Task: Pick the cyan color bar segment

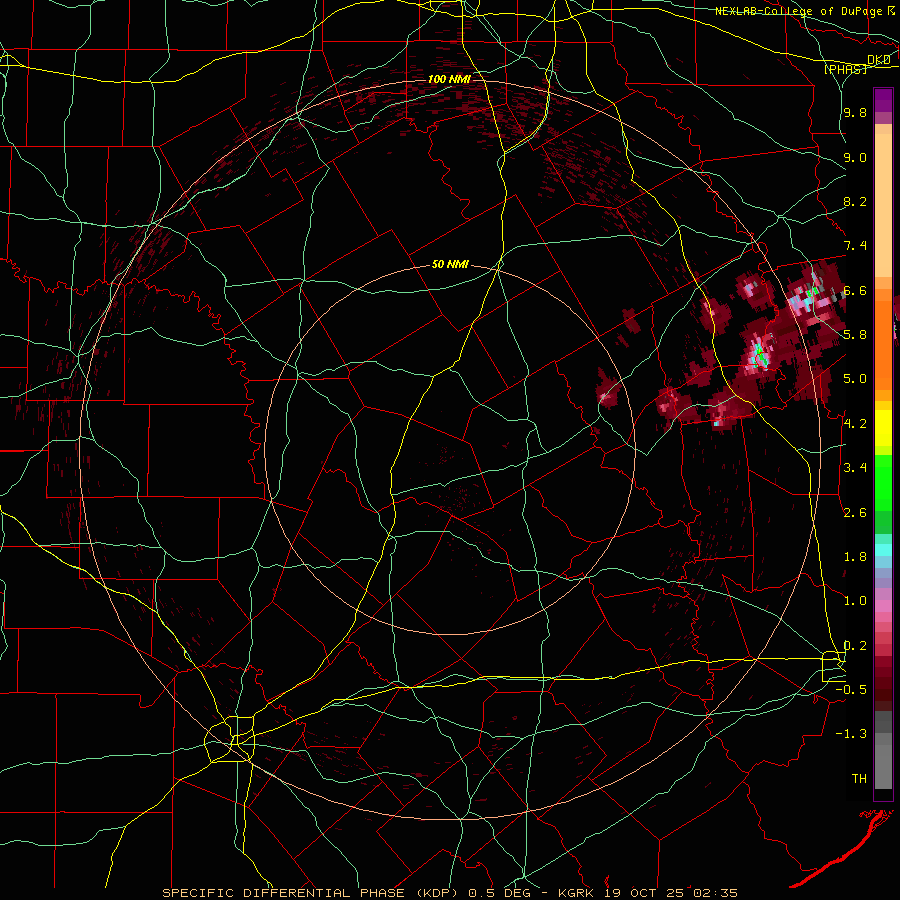Action: tap(883, 550)
